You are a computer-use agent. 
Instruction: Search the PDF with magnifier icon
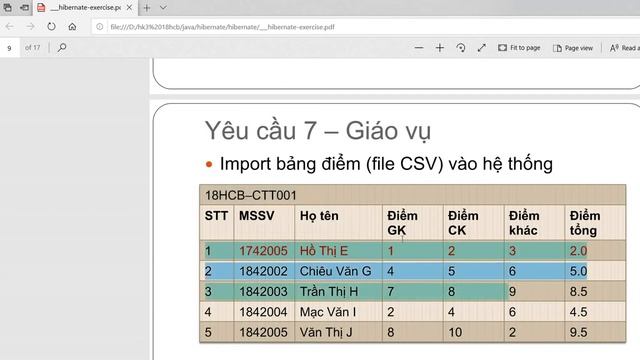(62, 47)
